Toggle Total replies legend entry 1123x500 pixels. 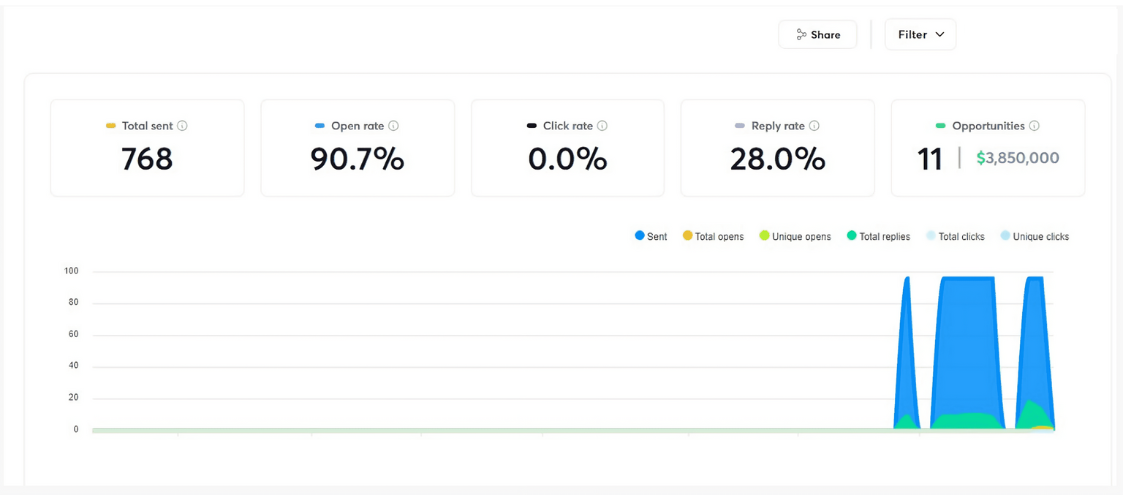[x=878, y=237]
